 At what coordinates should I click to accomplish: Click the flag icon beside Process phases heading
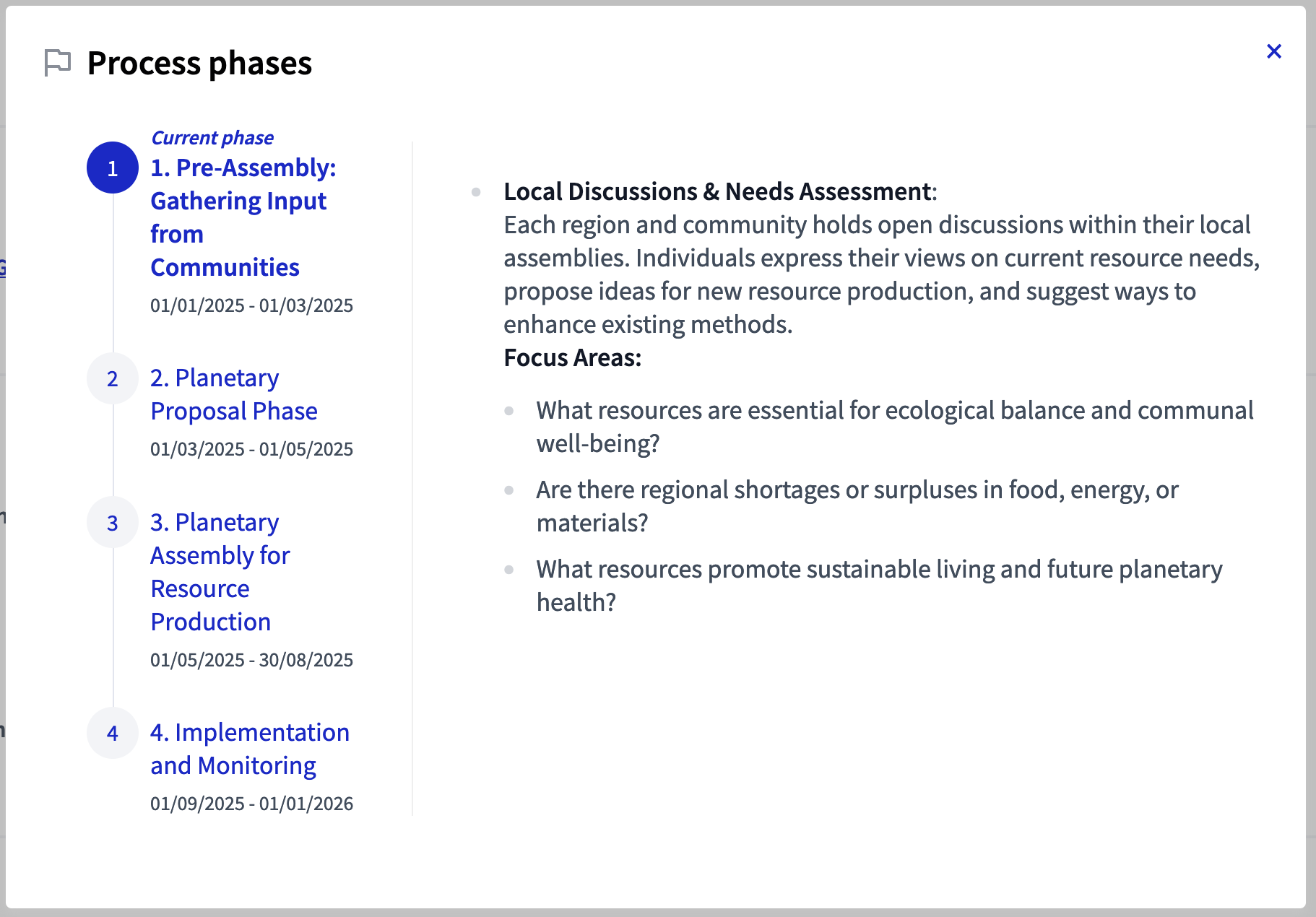[58, 64]
